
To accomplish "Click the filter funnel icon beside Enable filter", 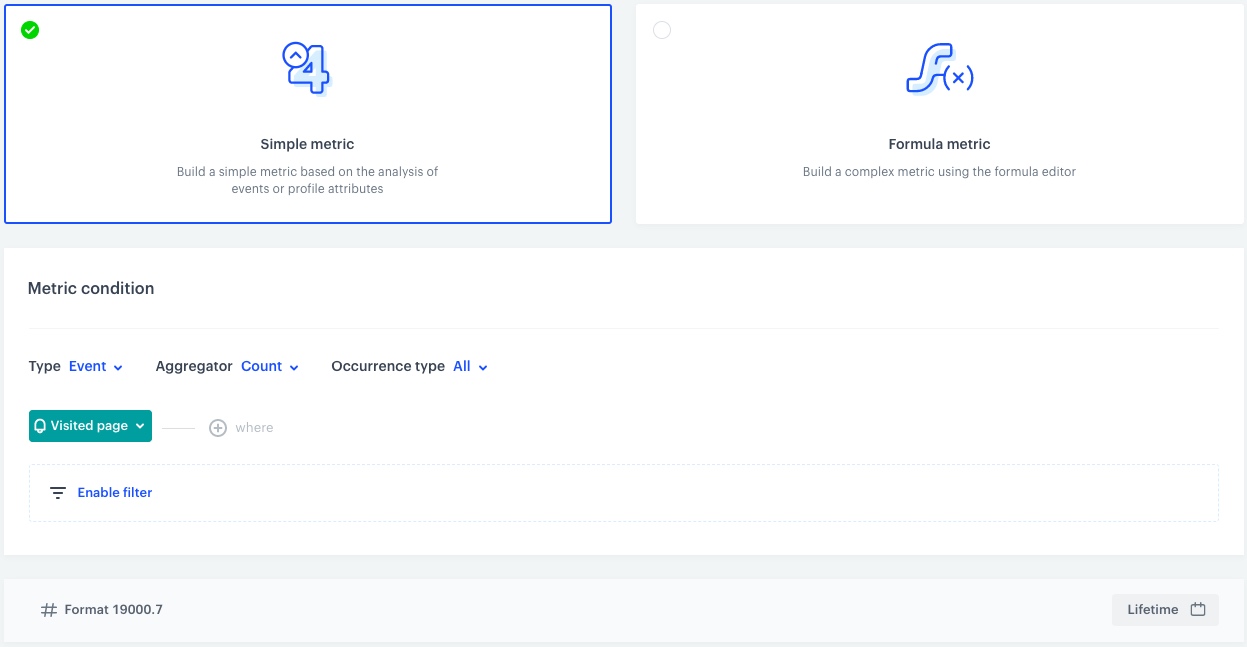I will [x=57, y=492].
